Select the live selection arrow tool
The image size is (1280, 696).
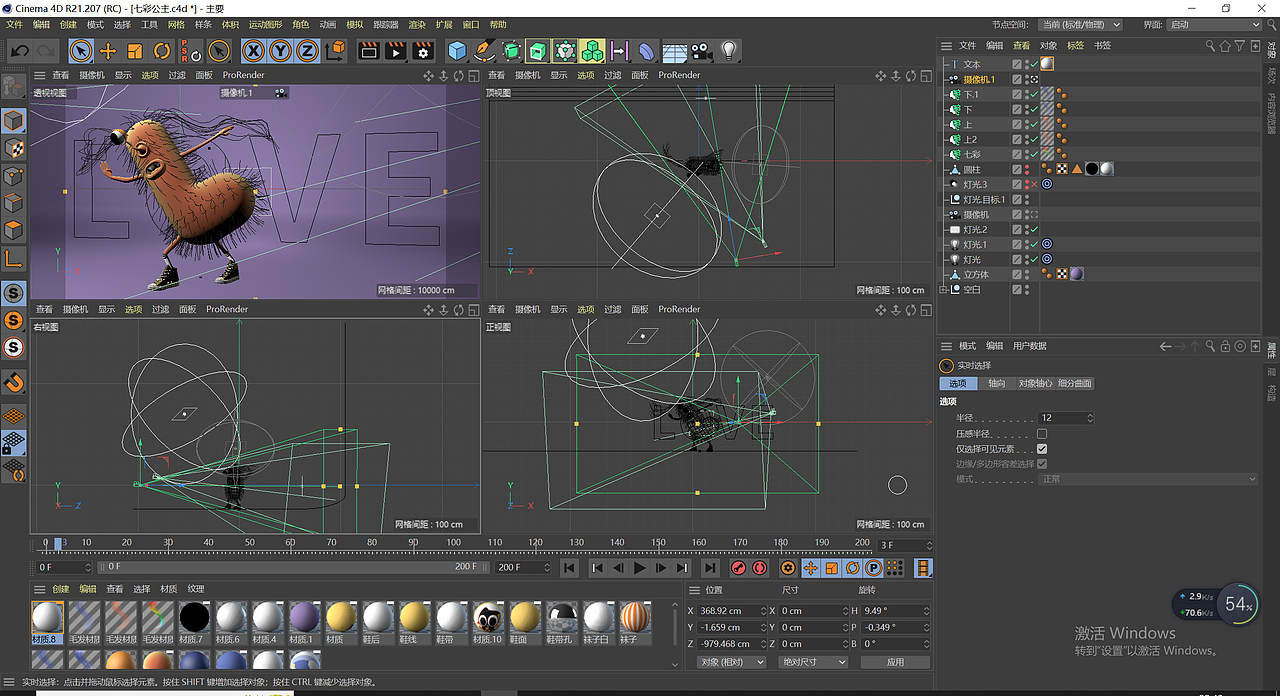[81, 51]
